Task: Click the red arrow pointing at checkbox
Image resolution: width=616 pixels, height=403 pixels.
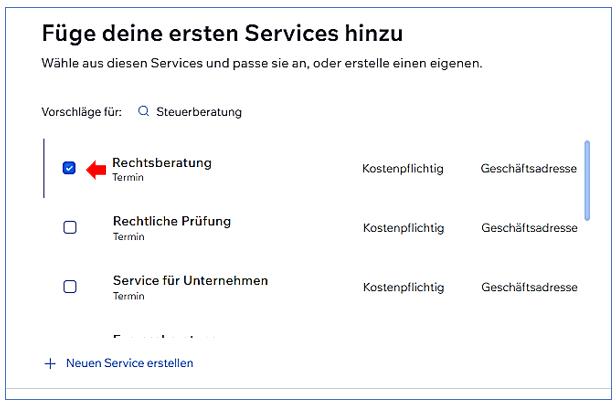Action: tap(95, 170)
